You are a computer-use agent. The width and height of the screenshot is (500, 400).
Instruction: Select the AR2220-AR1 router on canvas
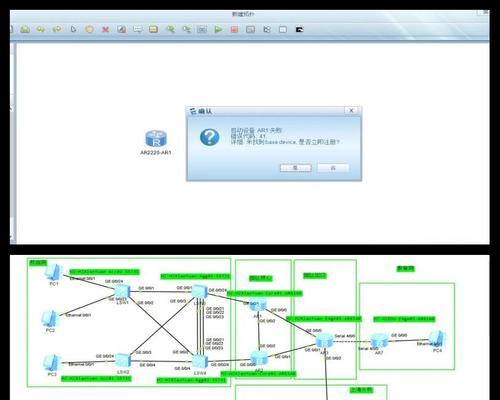pyautogui.click(x=156, y=139)
